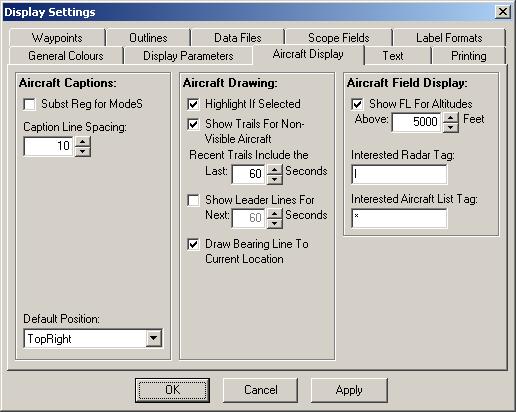Enable Show Leader Lines For Next checkbox

coord(193,200)
